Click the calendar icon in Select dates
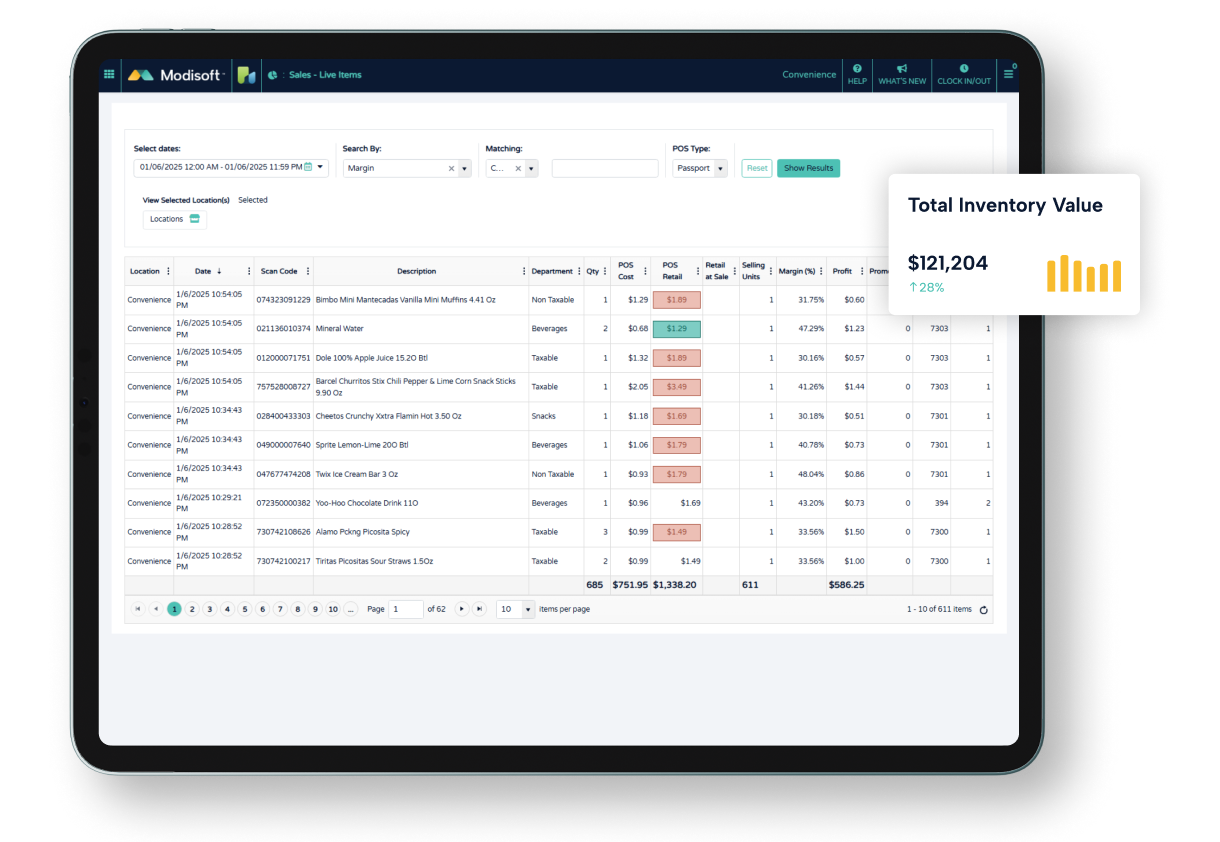Image resolution: width=1220 pixels, height=842 pixels. click(309, 168)
